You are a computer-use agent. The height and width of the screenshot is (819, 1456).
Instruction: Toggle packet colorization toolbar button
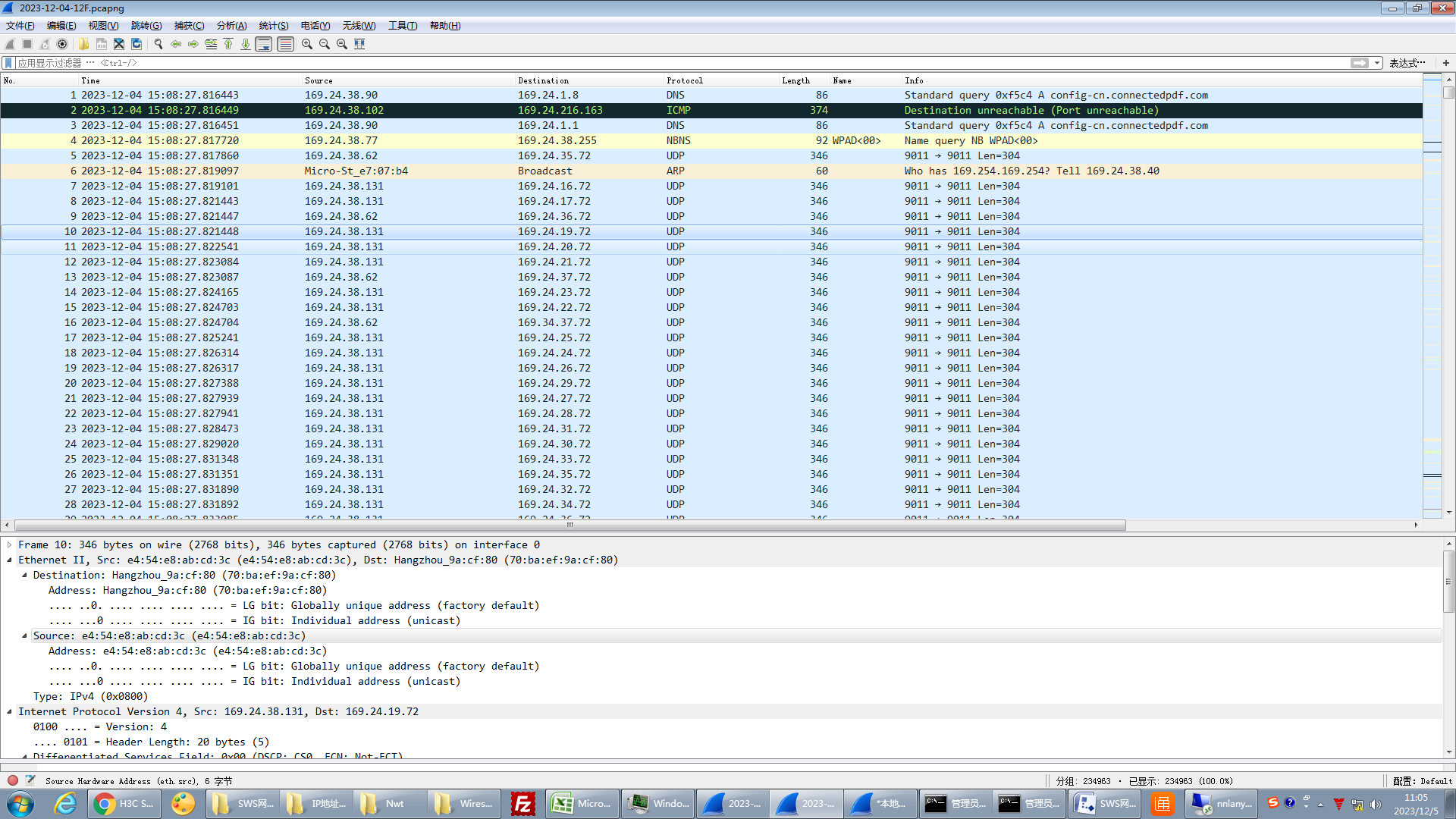click(285, 44)
